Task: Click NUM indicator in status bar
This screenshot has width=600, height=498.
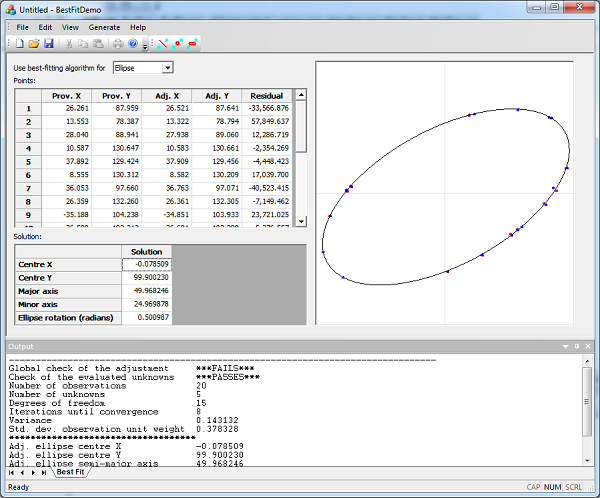Action: pyautogui.click(x=552, y=487)
